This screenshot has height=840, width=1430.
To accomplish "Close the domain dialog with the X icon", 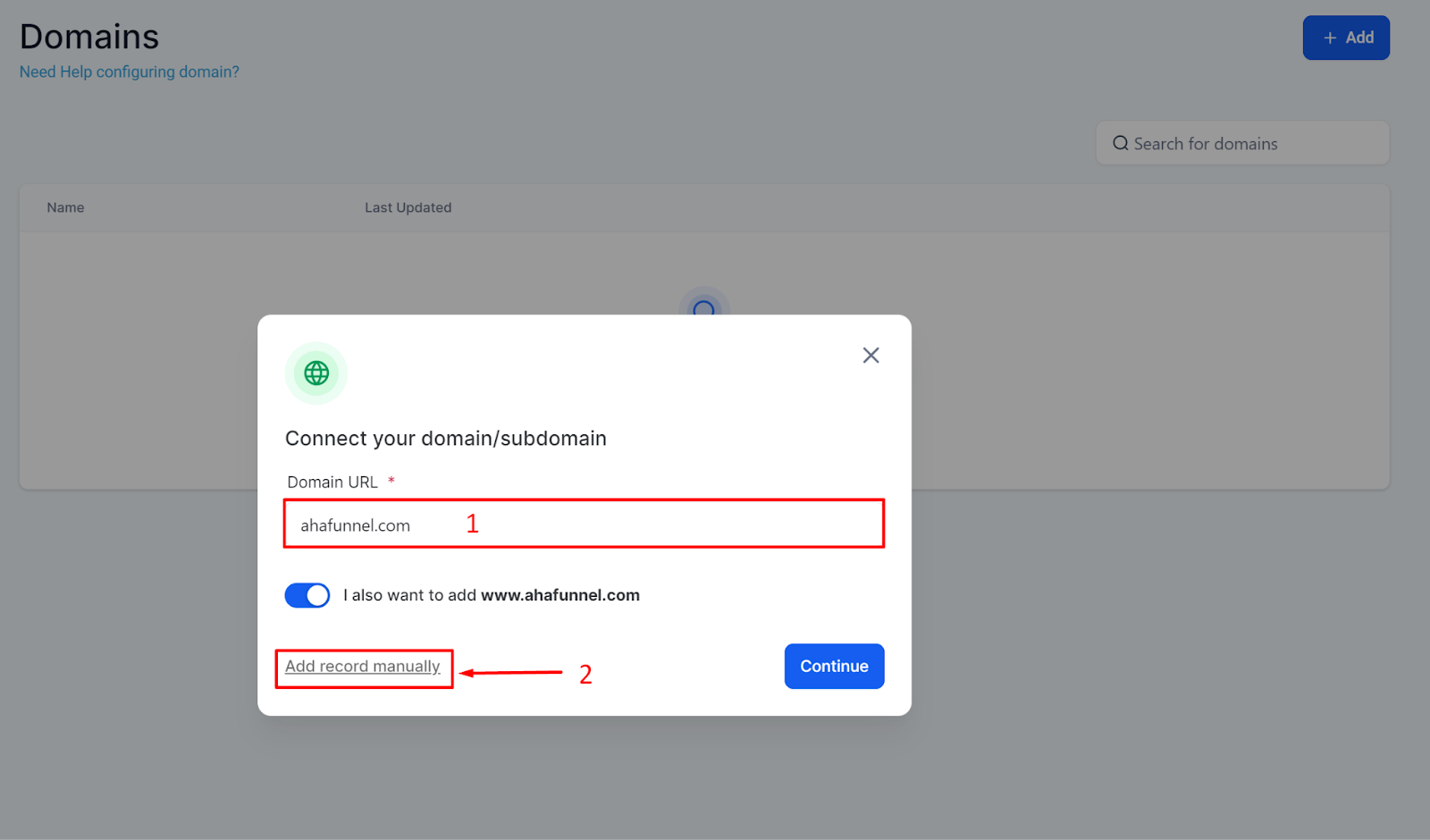I will [x=871, y=356].
